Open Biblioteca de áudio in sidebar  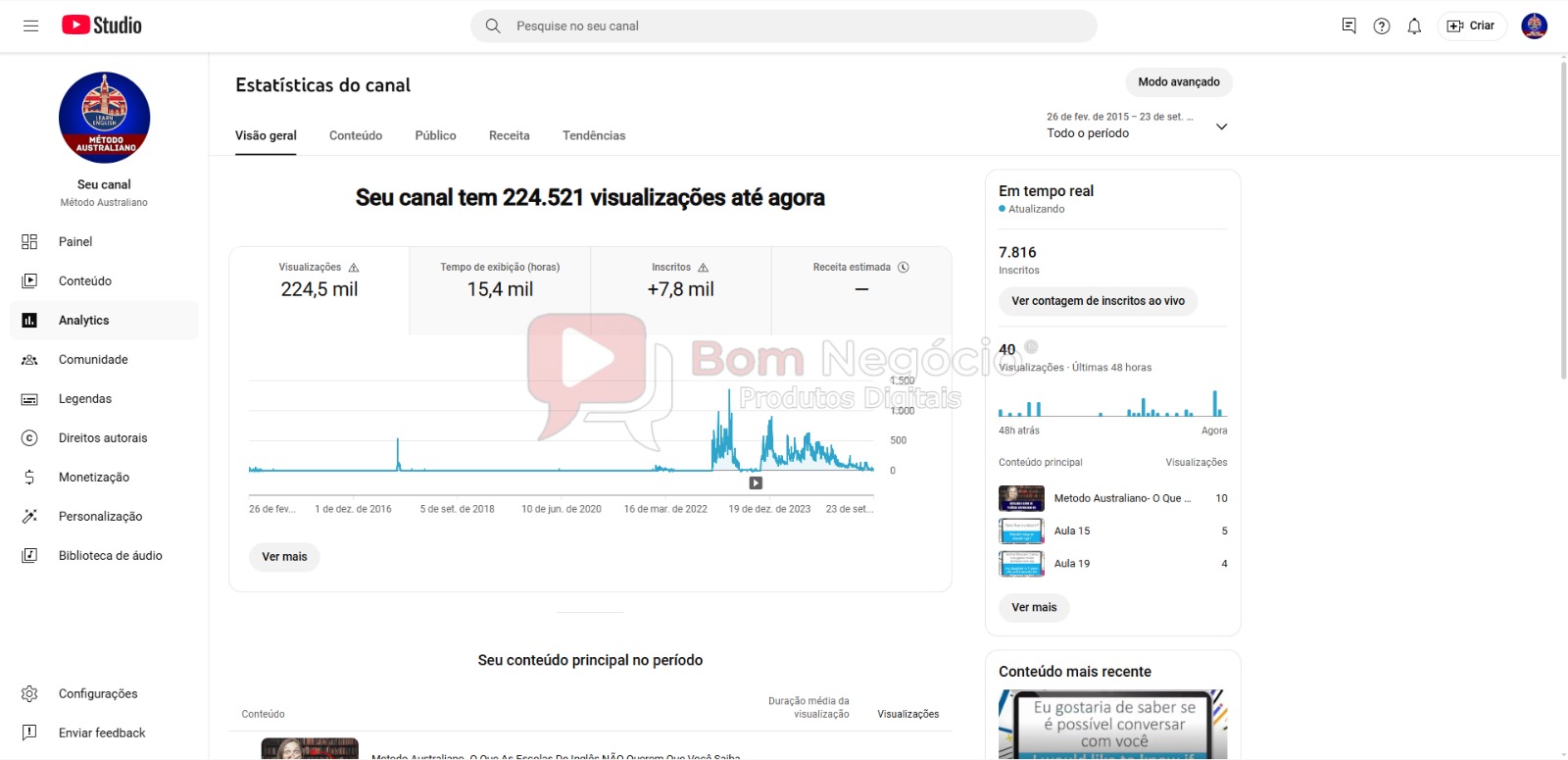(x=110, y=556)
